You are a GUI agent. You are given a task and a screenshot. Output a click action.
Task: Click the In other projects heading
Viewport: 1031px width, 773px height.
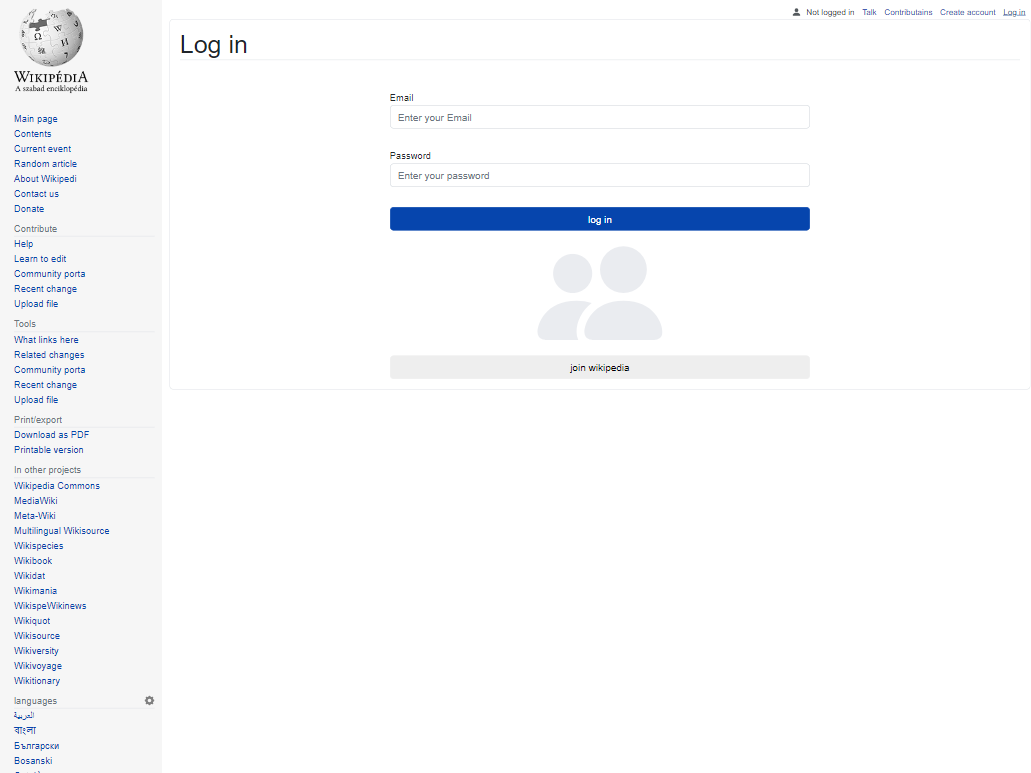47,469
